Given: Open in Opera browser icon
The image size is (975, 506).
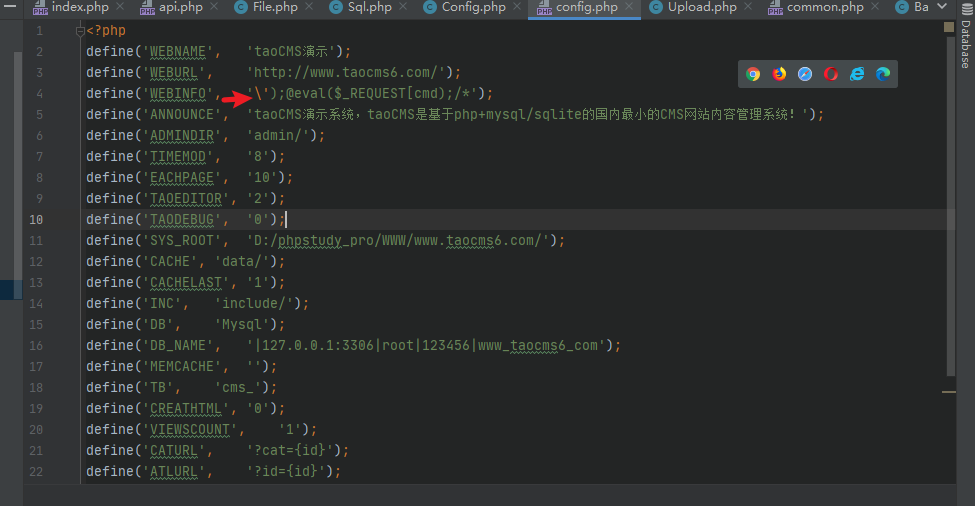Looking at the screenshot, I should [831, 75].
